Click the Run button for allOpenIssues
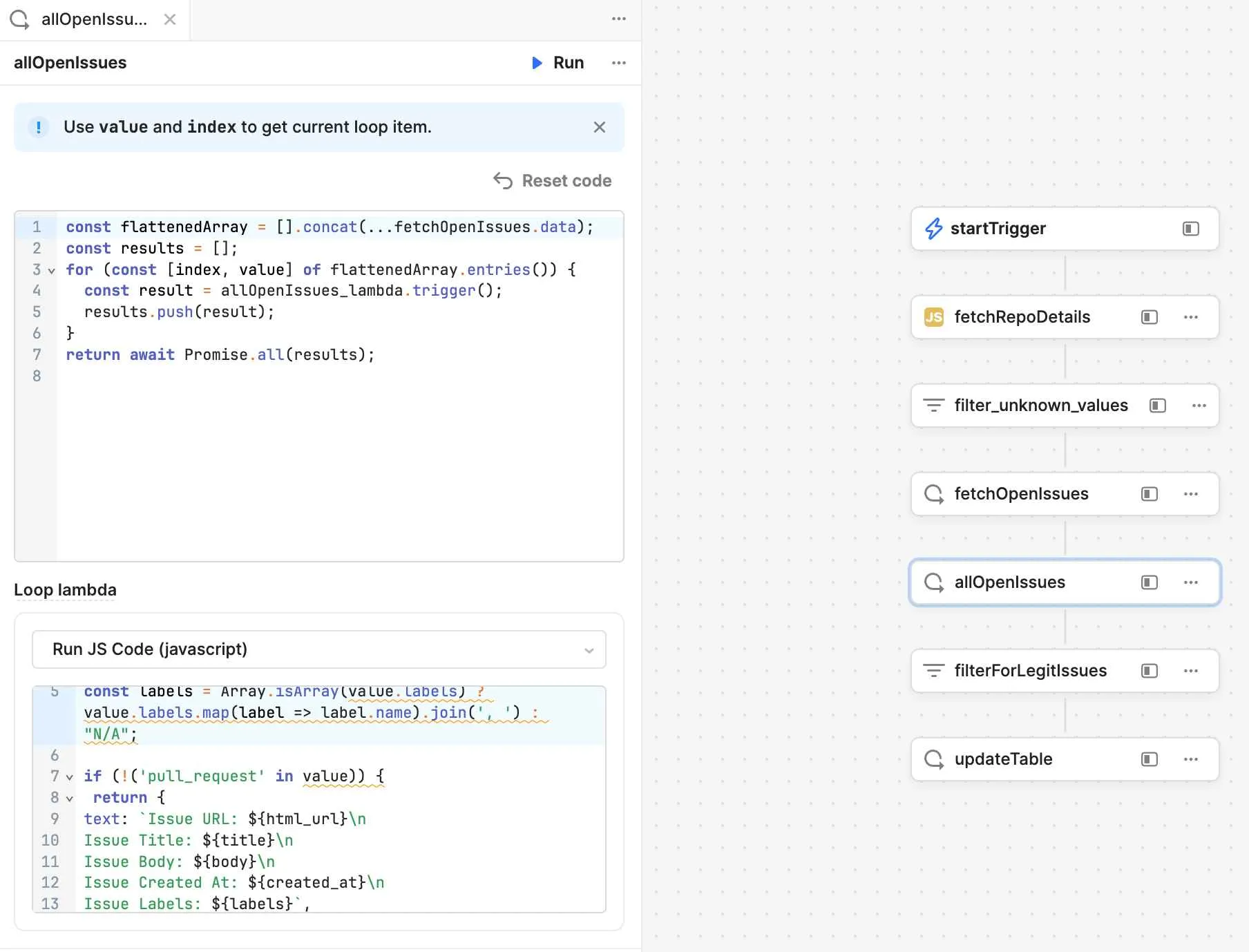This screenshot has width=1249, height=952. (557, 63)
